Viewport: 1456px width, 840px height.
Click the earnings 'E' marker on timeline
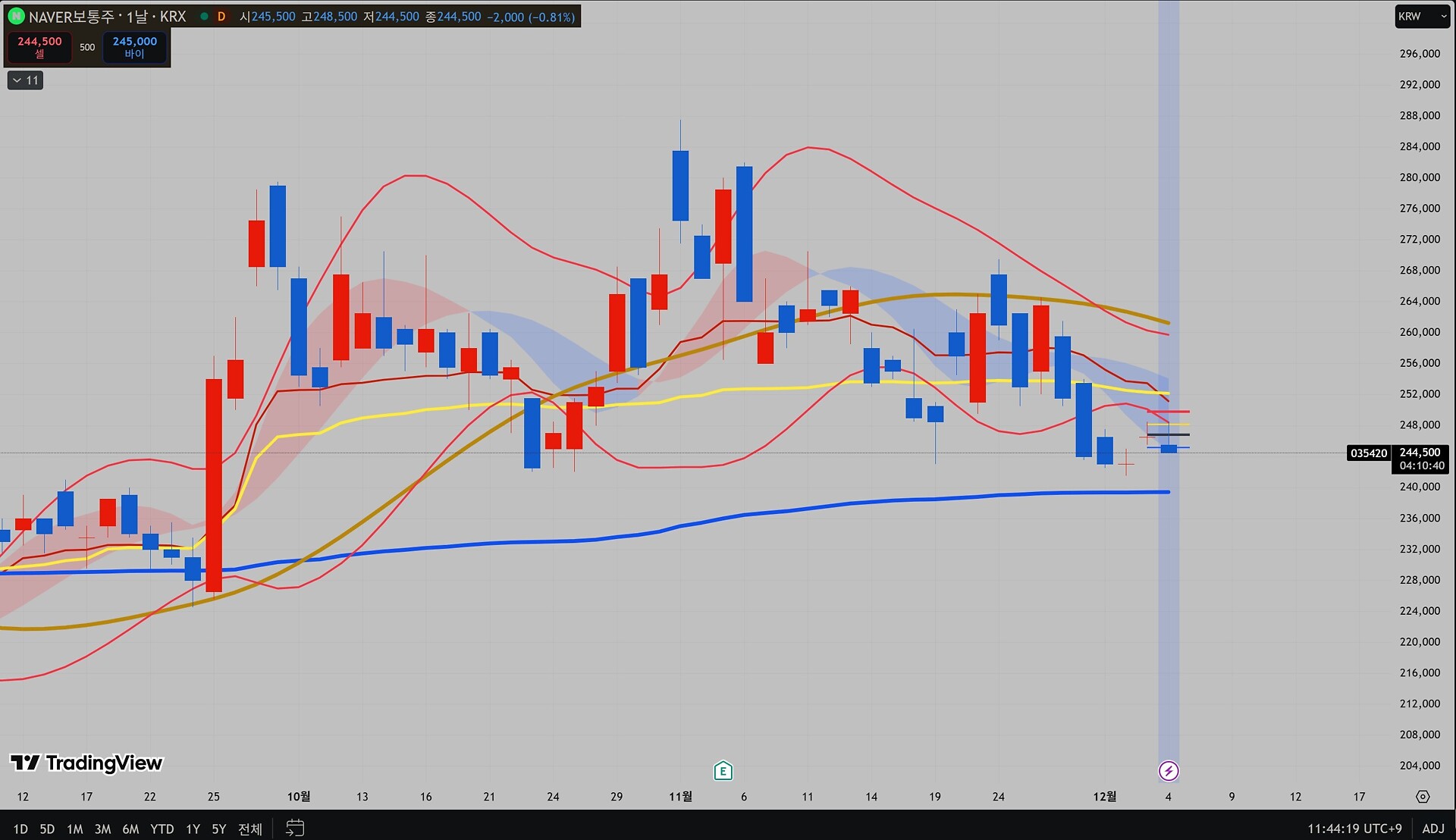[723, 771]
